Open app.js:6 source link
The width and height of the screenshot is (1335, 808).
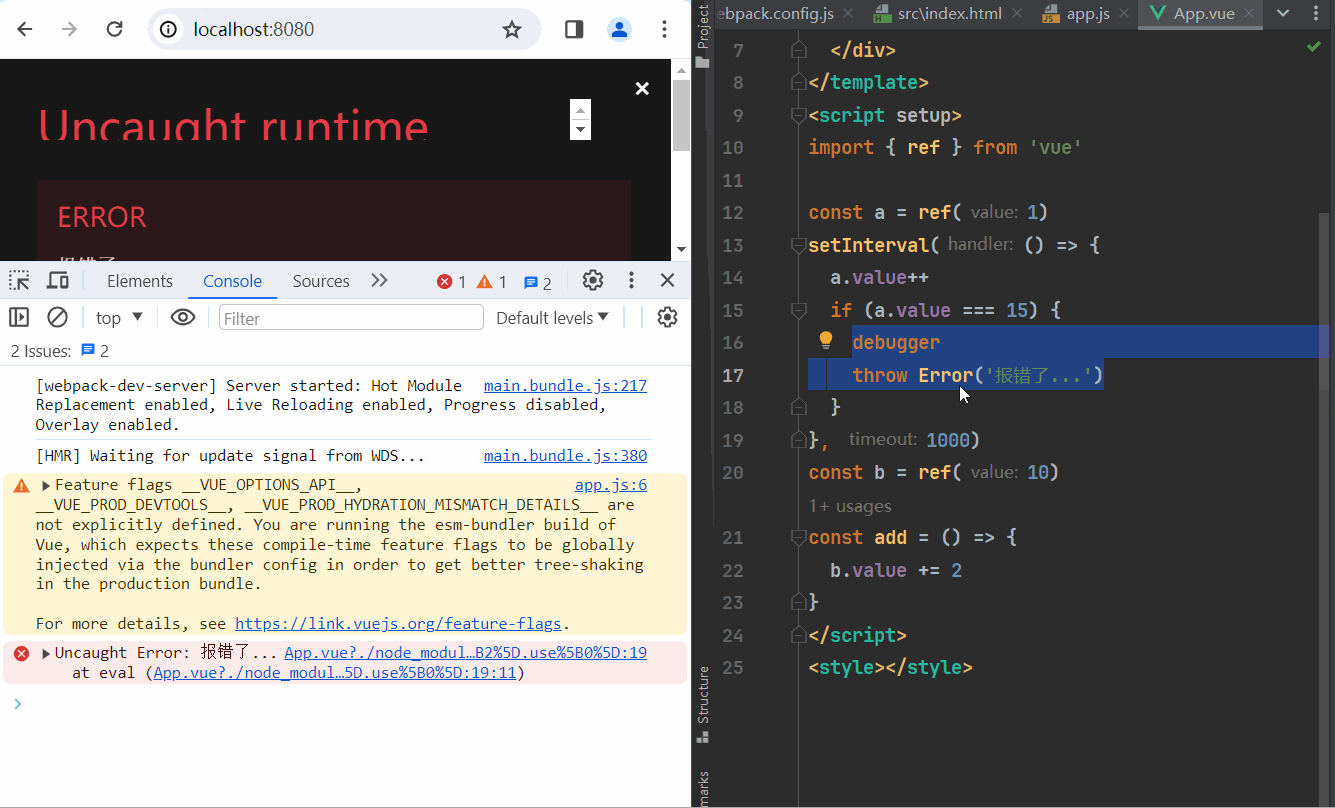coord(611,485)
